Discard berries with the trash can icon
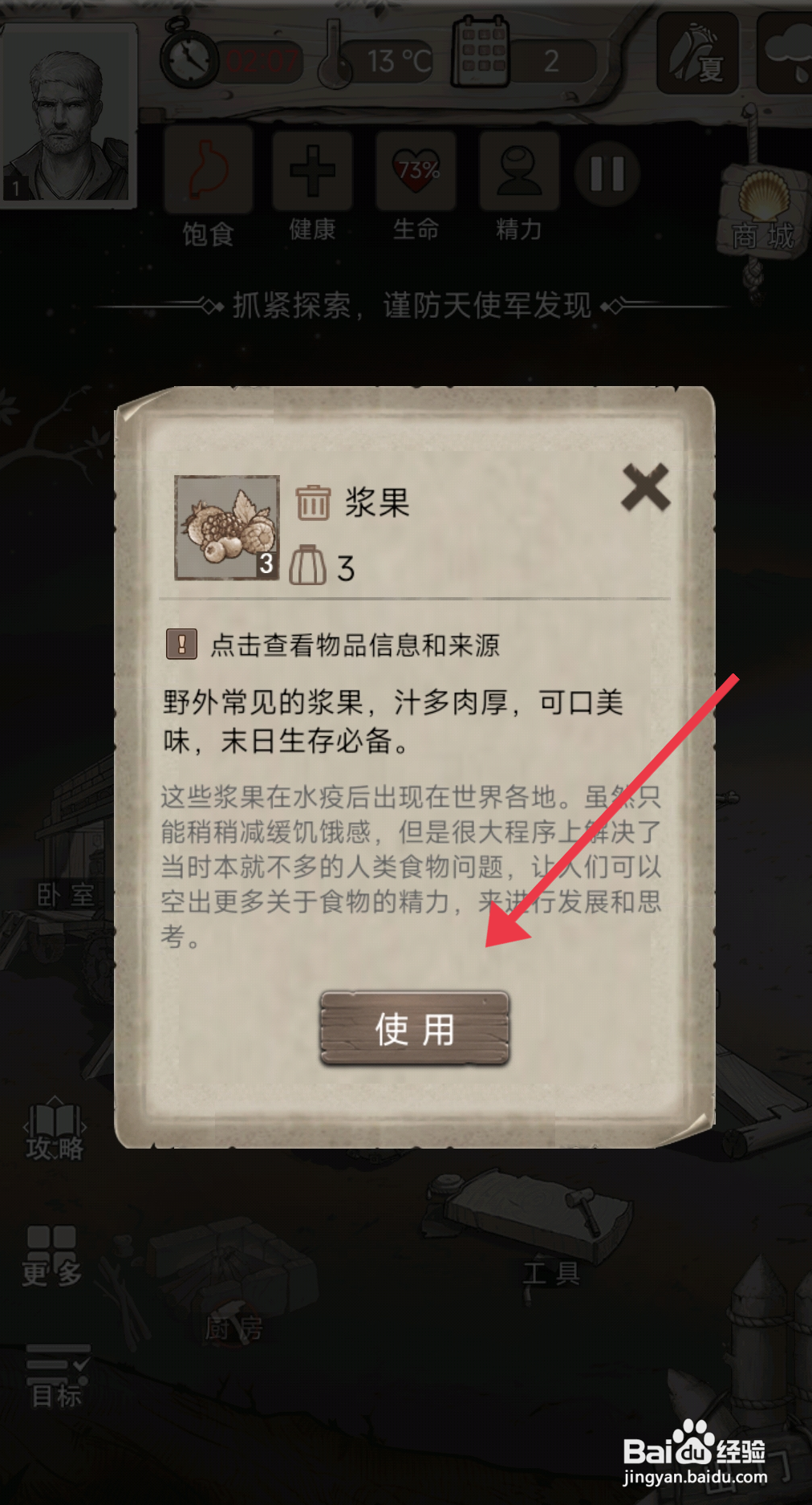This screenshot has height=1505, width=812. pos(313,503)
